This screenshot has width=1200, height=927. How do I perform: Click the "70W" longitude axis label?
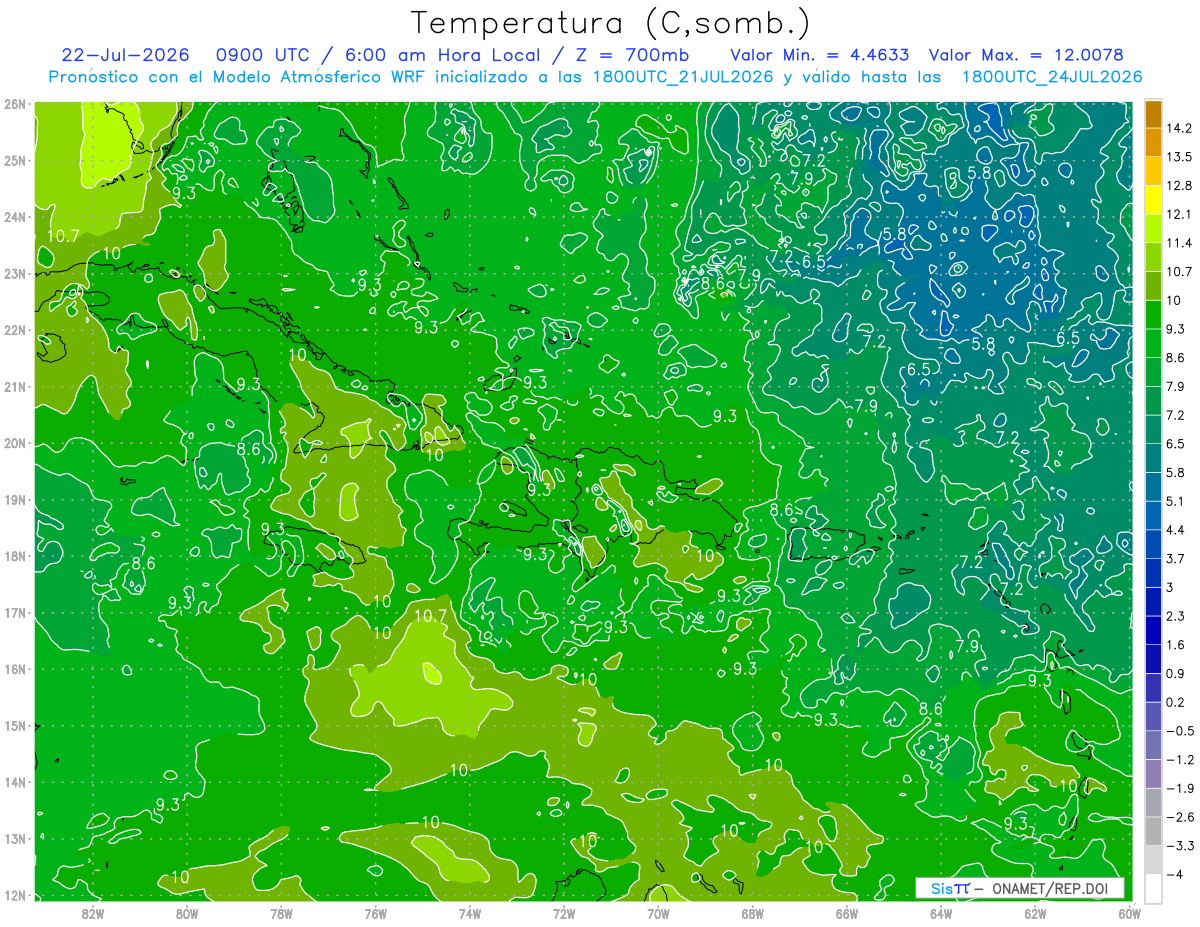point(658,912)
